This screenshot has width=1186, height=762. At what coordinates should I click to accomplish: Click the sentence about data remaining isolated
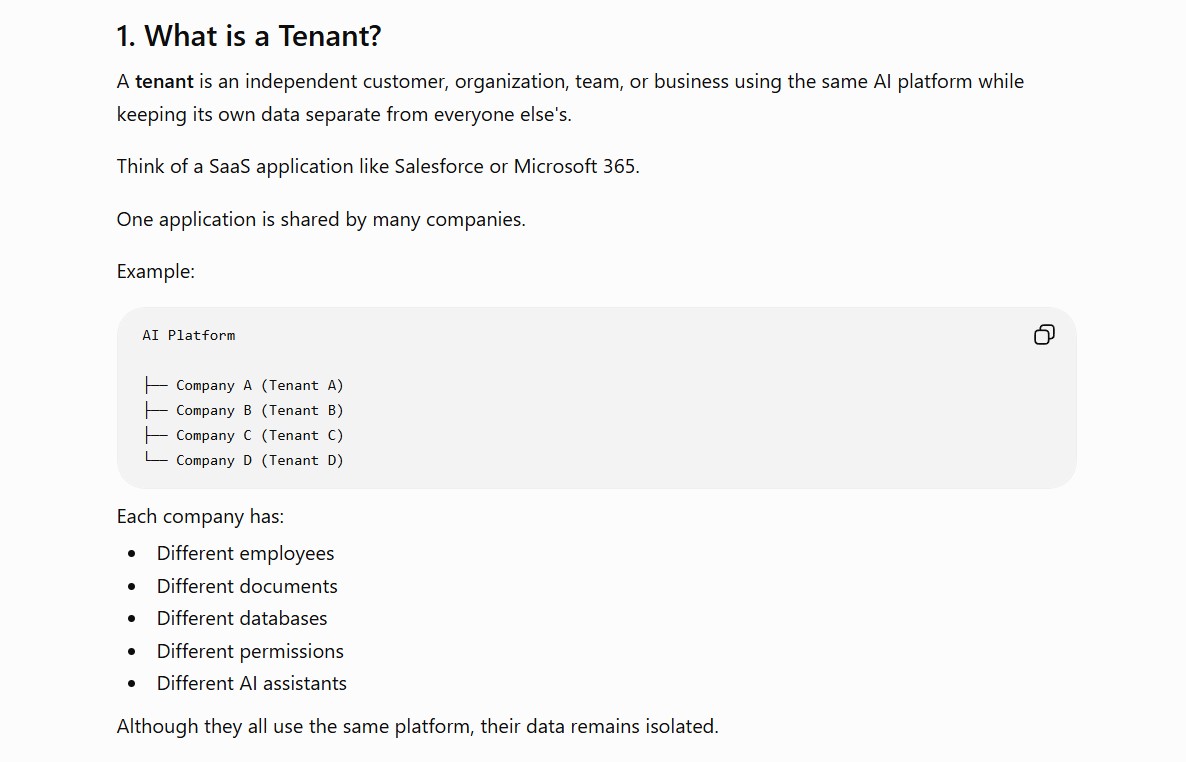tap(418, 726)
